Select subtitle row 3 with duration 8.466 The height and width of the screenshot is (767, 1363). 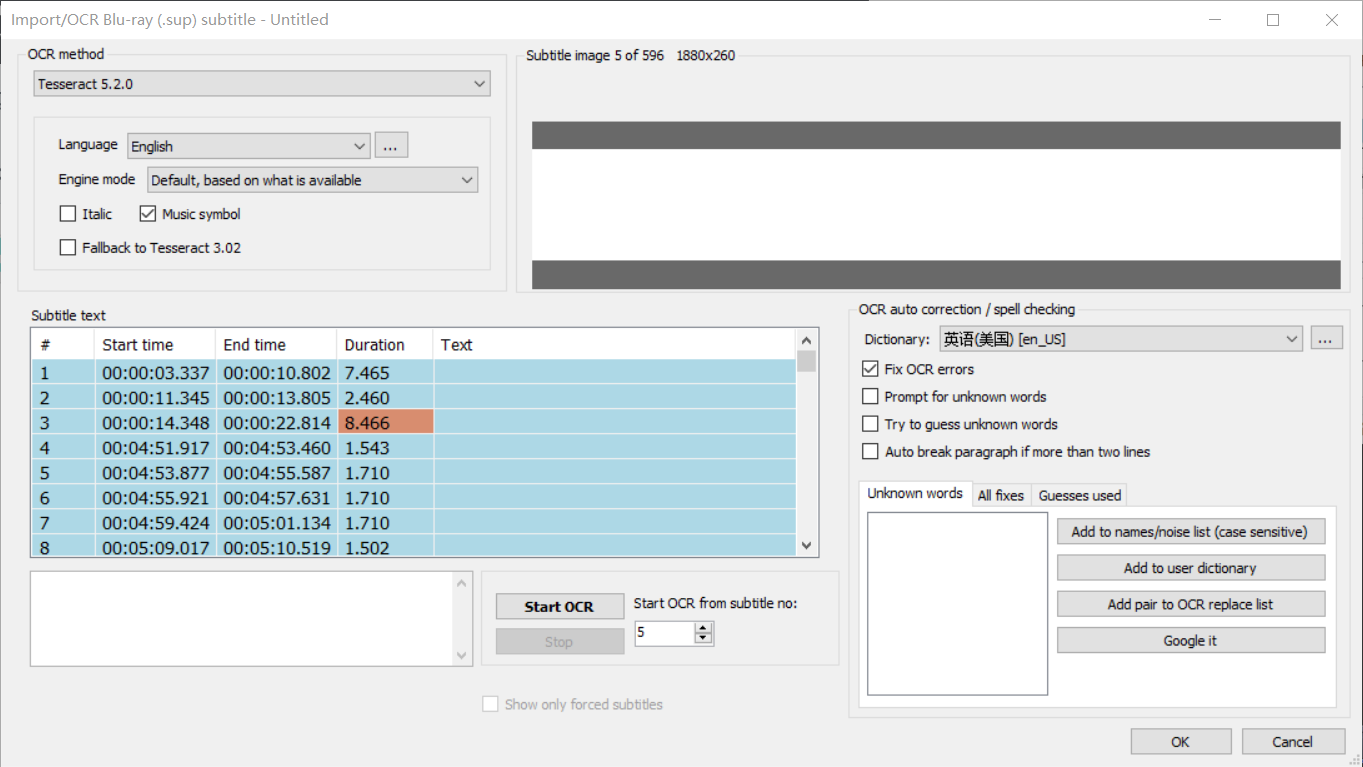coord(200,422)
